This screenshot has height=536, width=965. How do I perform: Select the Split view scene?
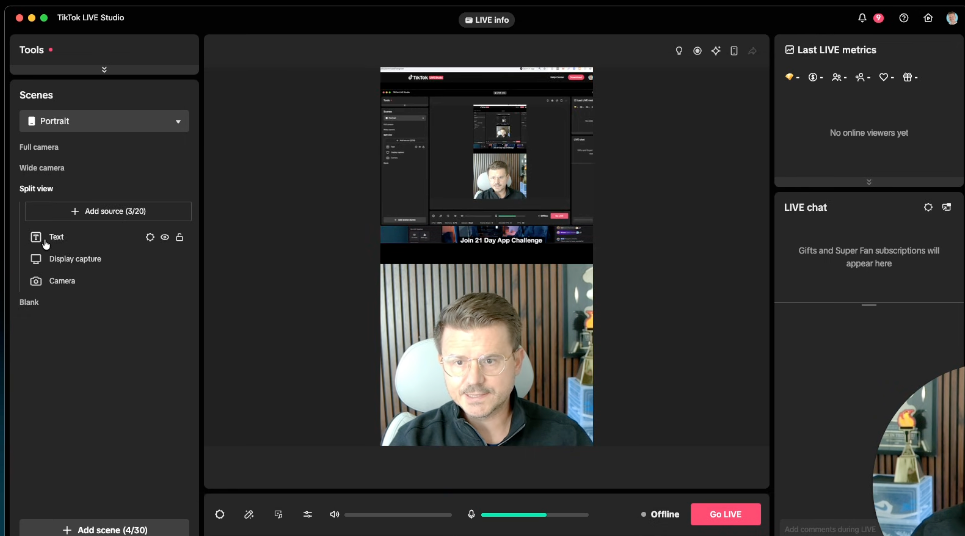36,189
